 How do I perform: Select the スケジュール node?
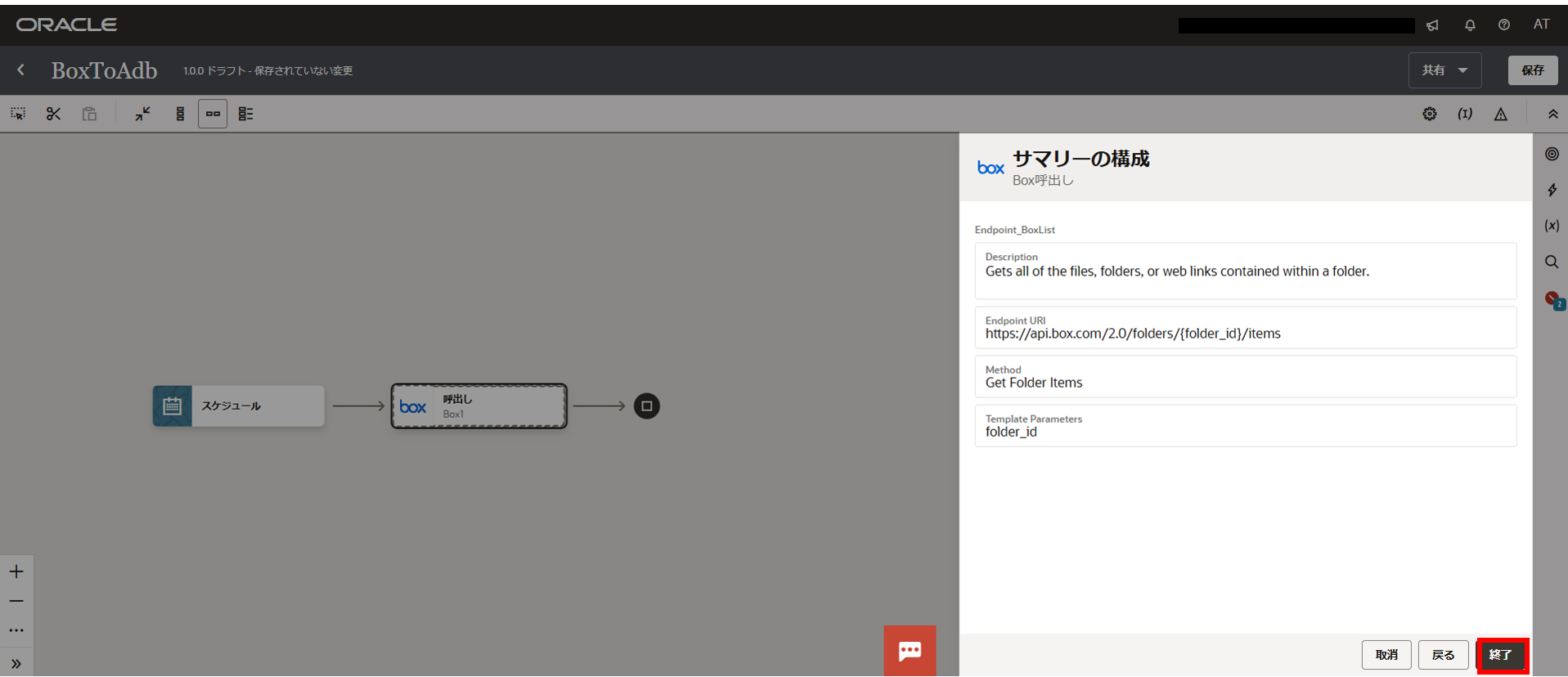(x=239, y=406)
